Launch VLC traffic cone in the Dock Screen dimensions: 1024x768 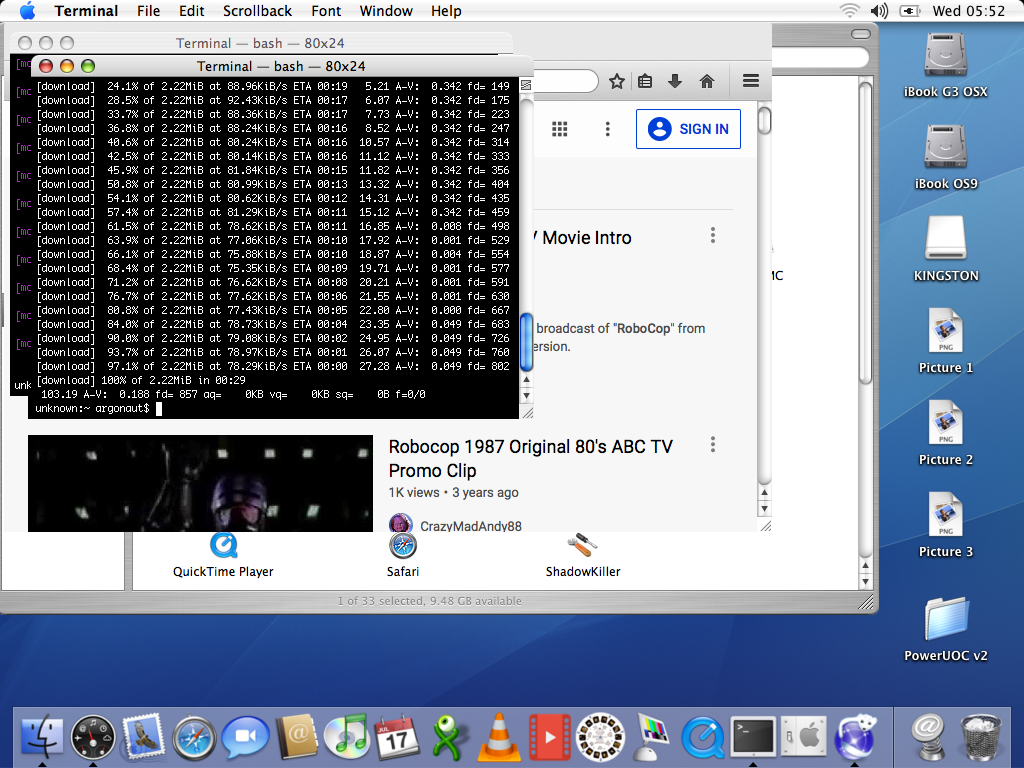[499, 737]
